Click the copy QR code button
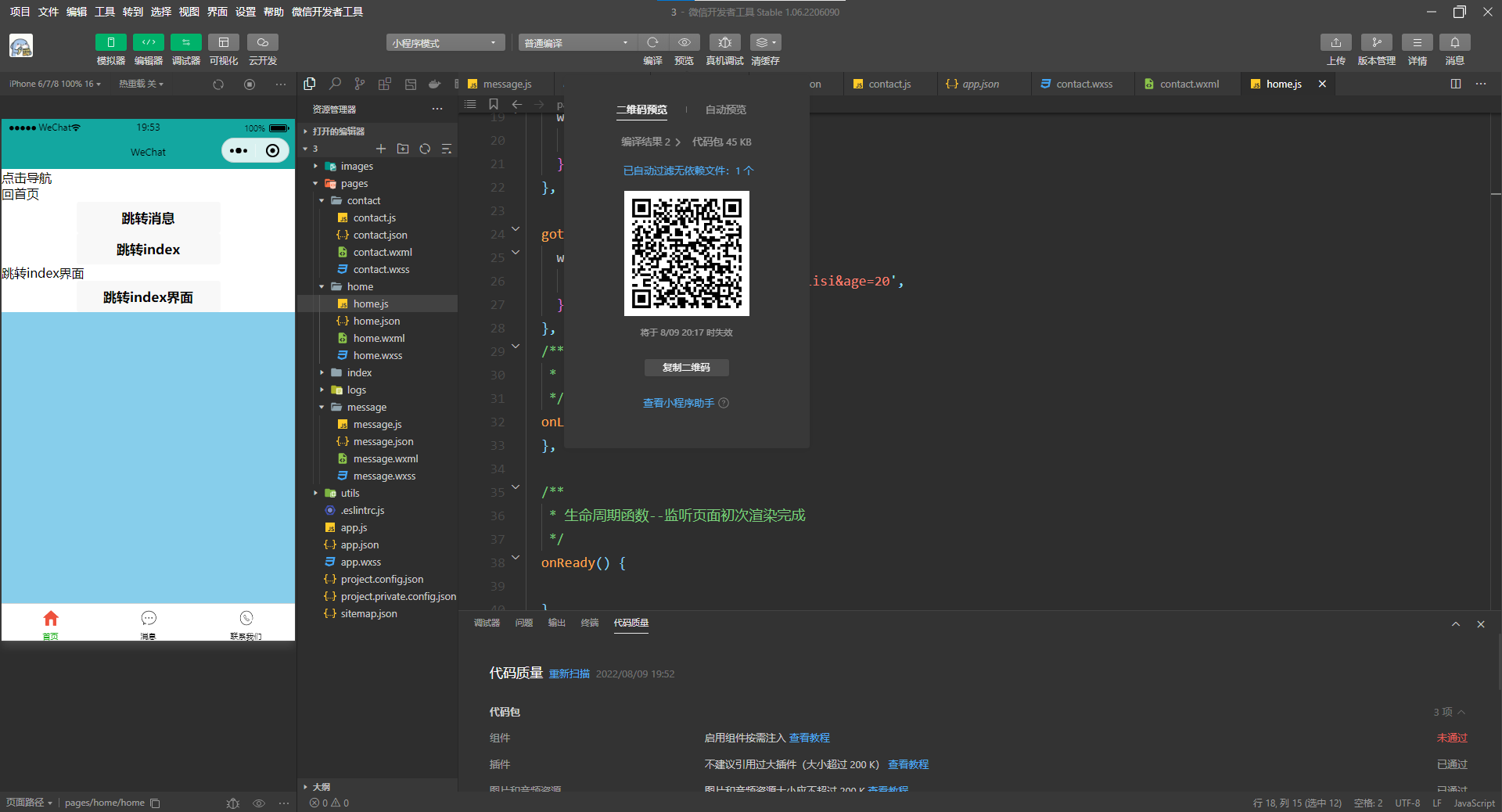 click(x=686, y=368)
